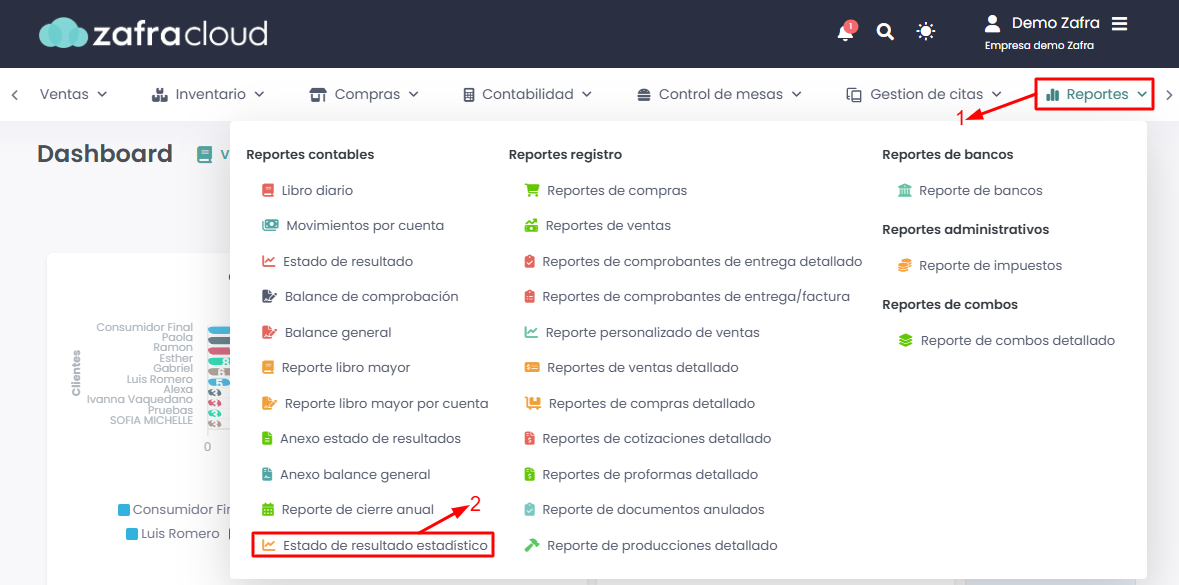Screen dimensions: 1179x585
Task: Click the Dashboard heading
Action: pyautogui.click(x=105, y=153)
